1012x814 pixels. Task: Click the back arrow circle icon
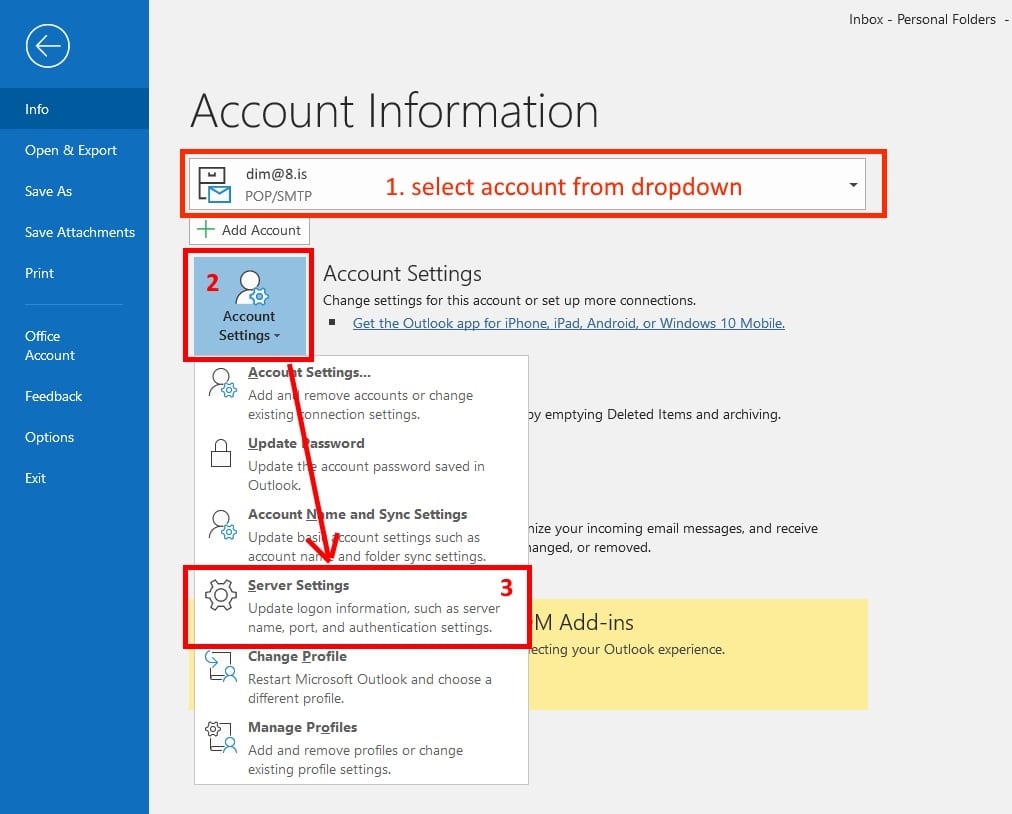point(48,46)
